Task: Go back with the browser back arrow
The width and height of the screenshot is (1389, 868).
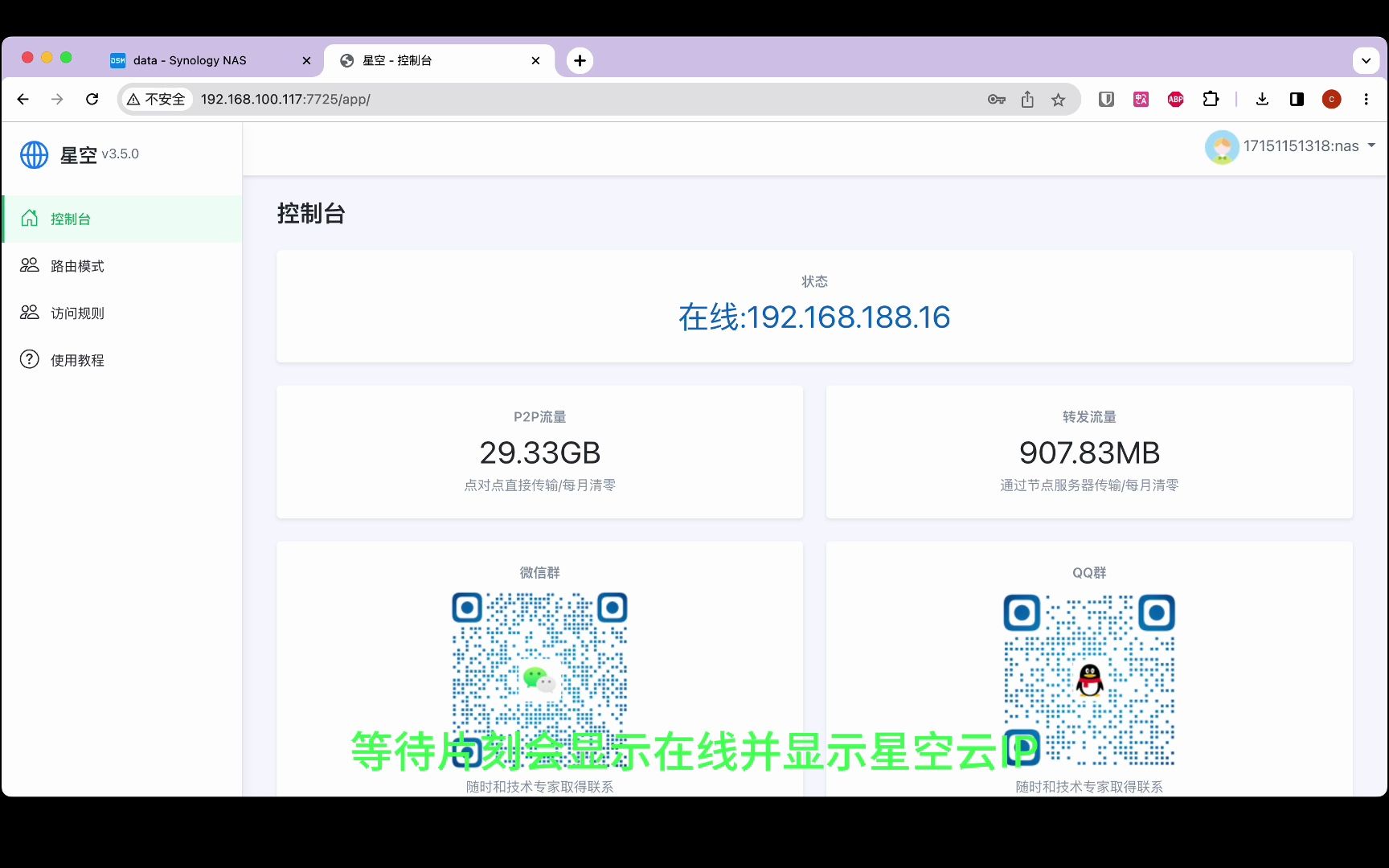Action: [23, 99]
